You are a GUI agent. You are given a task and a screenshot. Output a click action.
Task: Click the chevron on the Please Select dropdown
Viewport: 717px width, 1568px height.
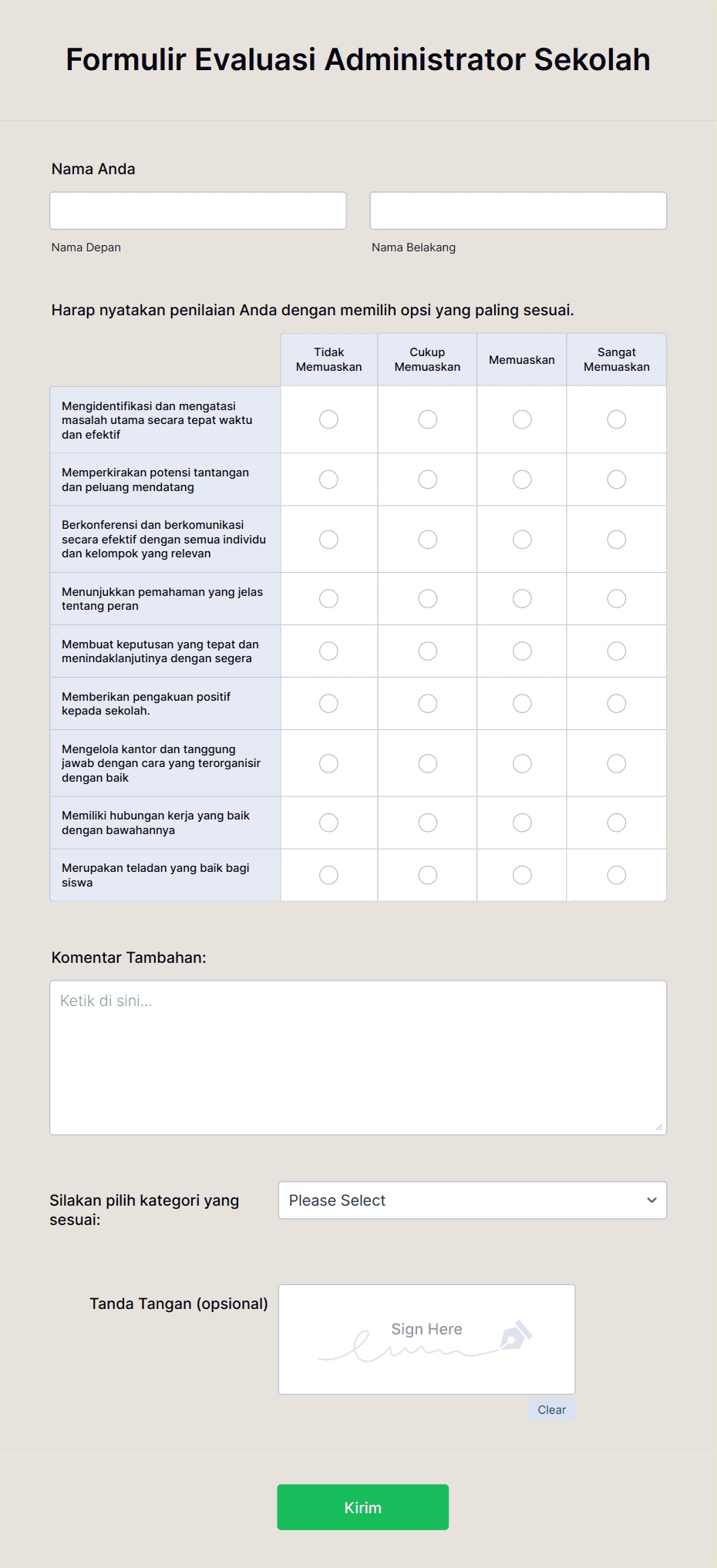[x=651, y=1200]
